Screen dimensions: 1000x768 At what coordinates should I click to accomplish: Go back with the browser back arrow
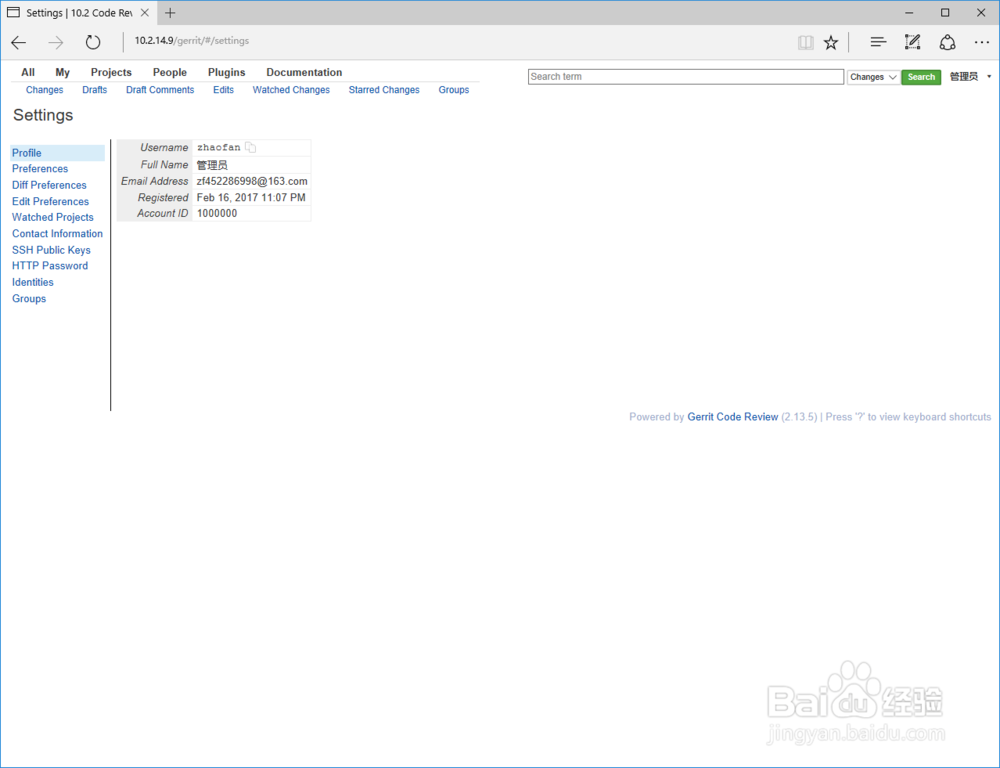(x=18, y=43)
